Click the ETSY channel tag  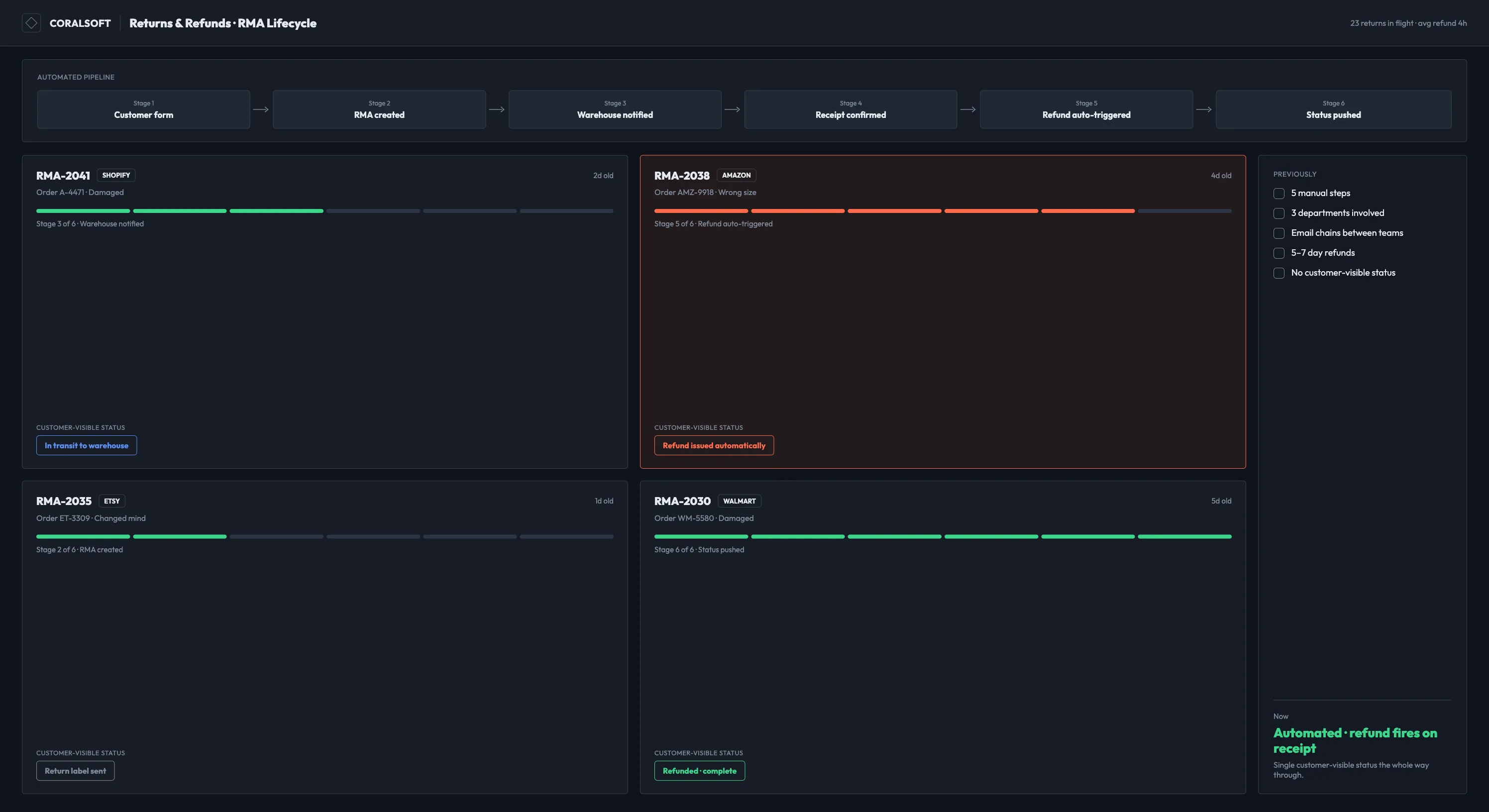click(112, 501)
